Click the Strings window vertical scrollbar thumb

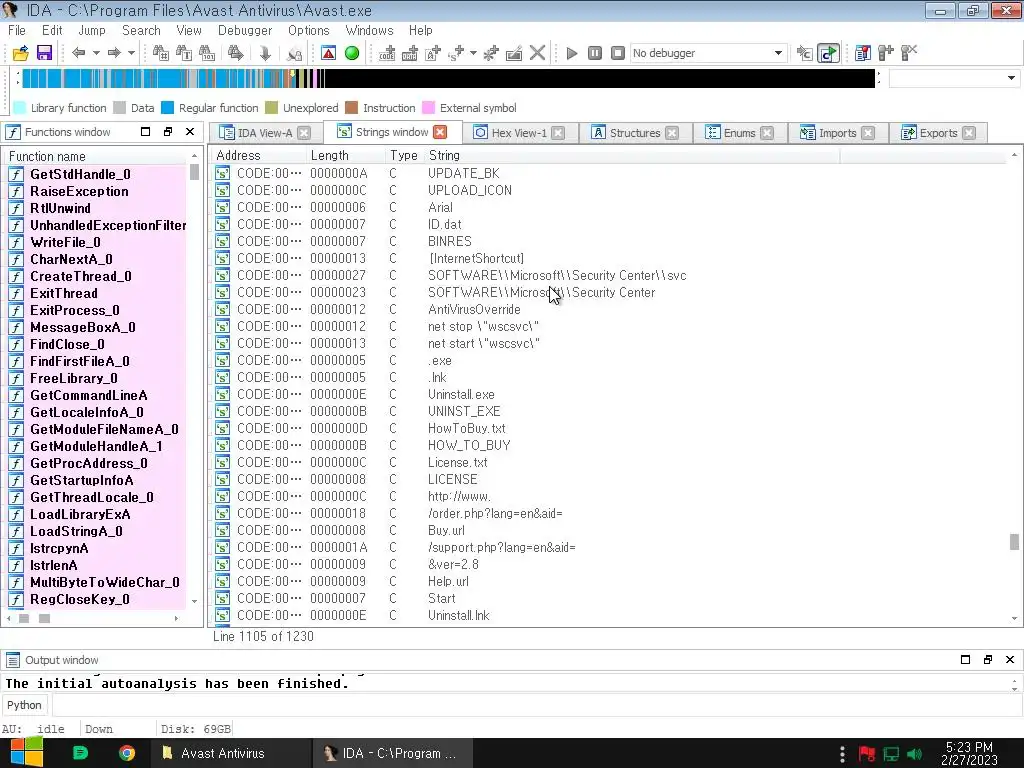(1014, 542)
